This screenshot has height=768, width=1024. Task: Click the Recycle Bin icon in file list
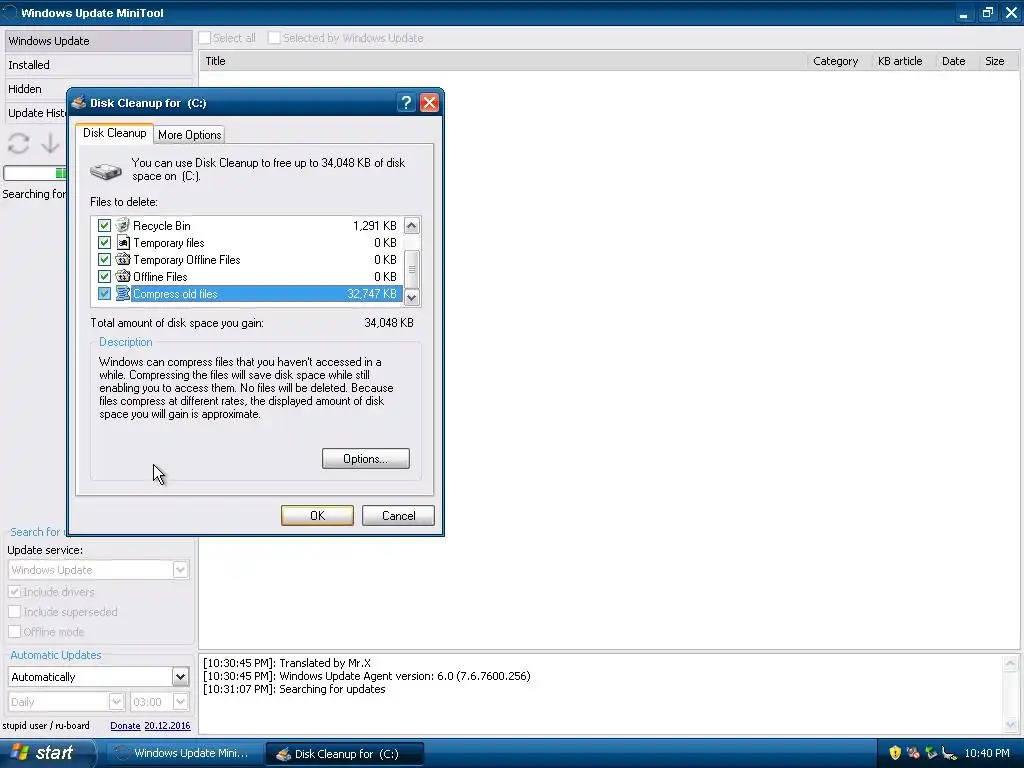pyautogui.click(x=123, y=225)
